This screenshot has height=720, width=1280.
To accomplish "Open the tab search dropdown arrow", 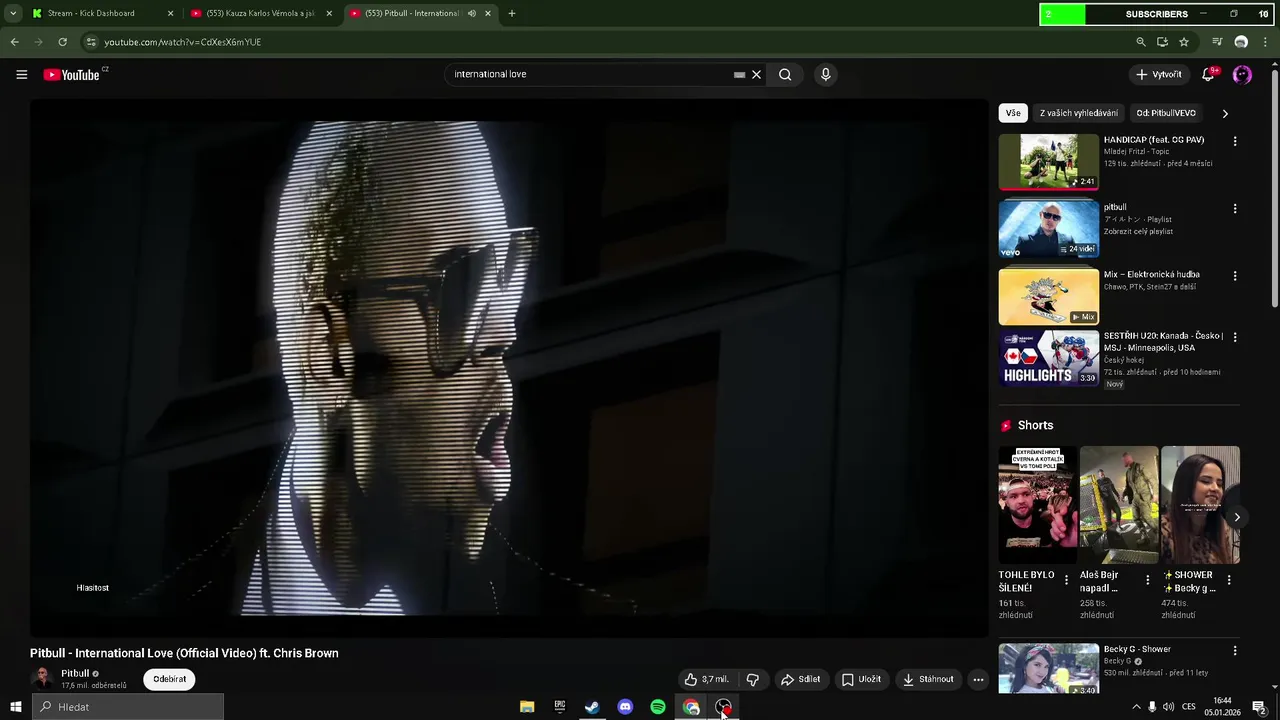I will [13, 13].
